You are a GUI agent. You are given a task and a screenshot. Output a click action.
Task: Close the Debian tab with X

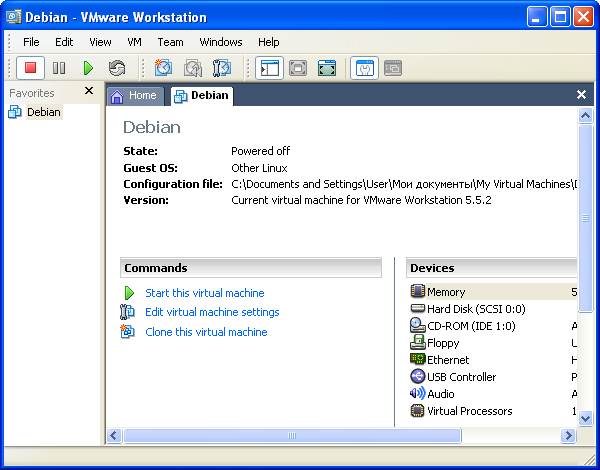point(581,95)
